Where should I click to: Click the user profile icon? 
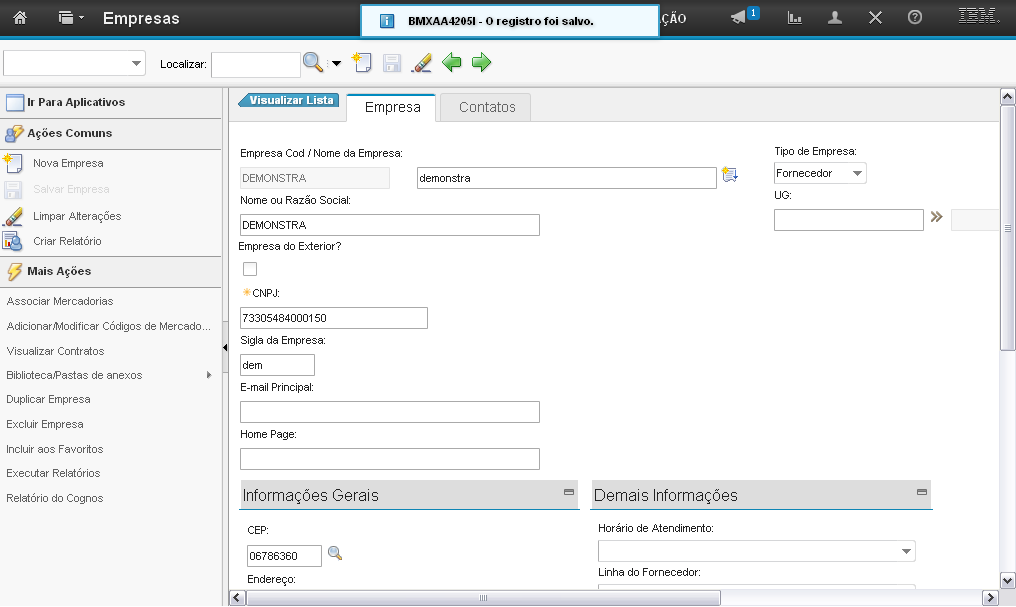click(835, 18)
